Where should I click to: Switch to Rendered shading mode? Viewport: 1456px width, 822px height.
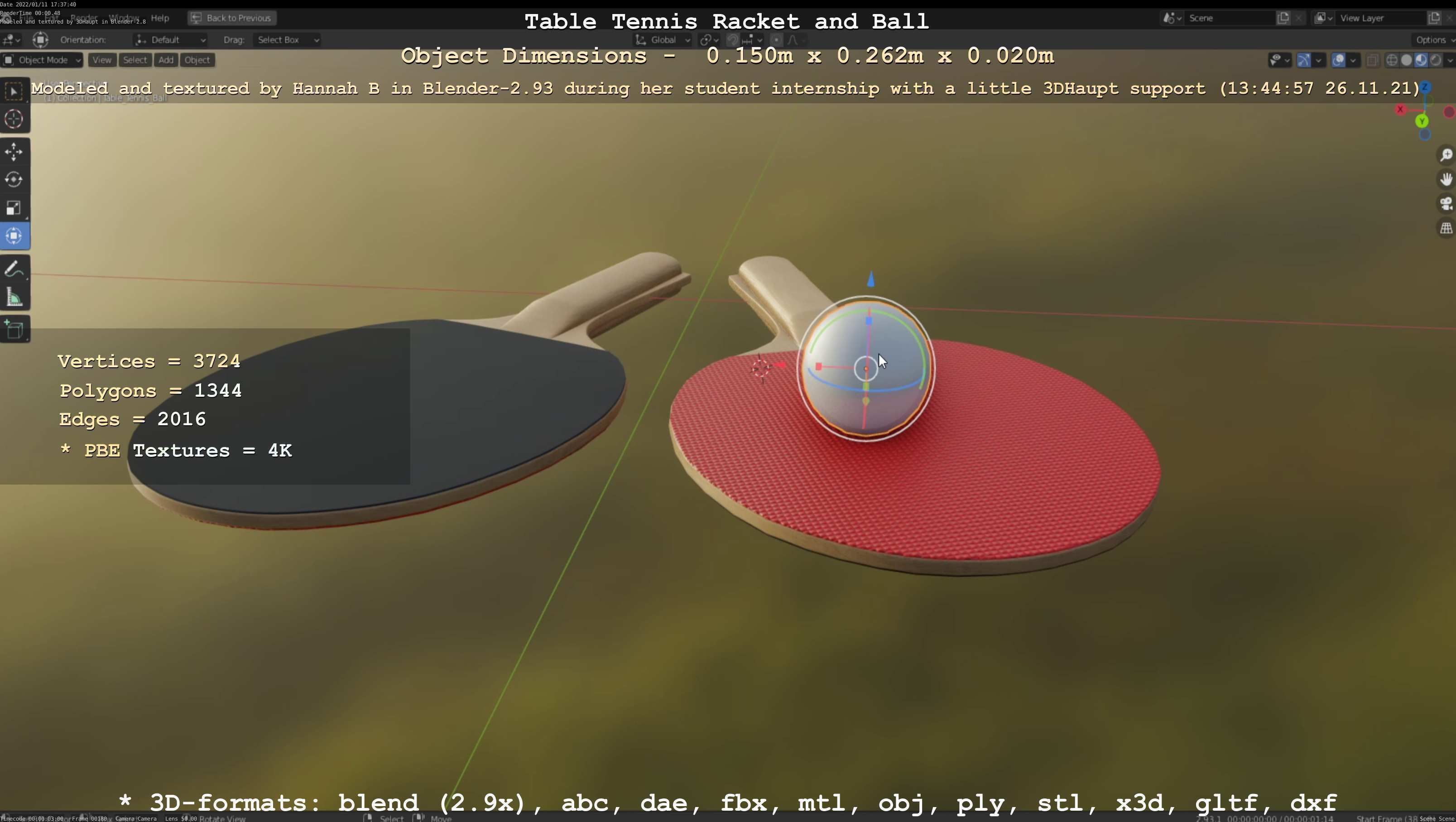[1435, 60]
